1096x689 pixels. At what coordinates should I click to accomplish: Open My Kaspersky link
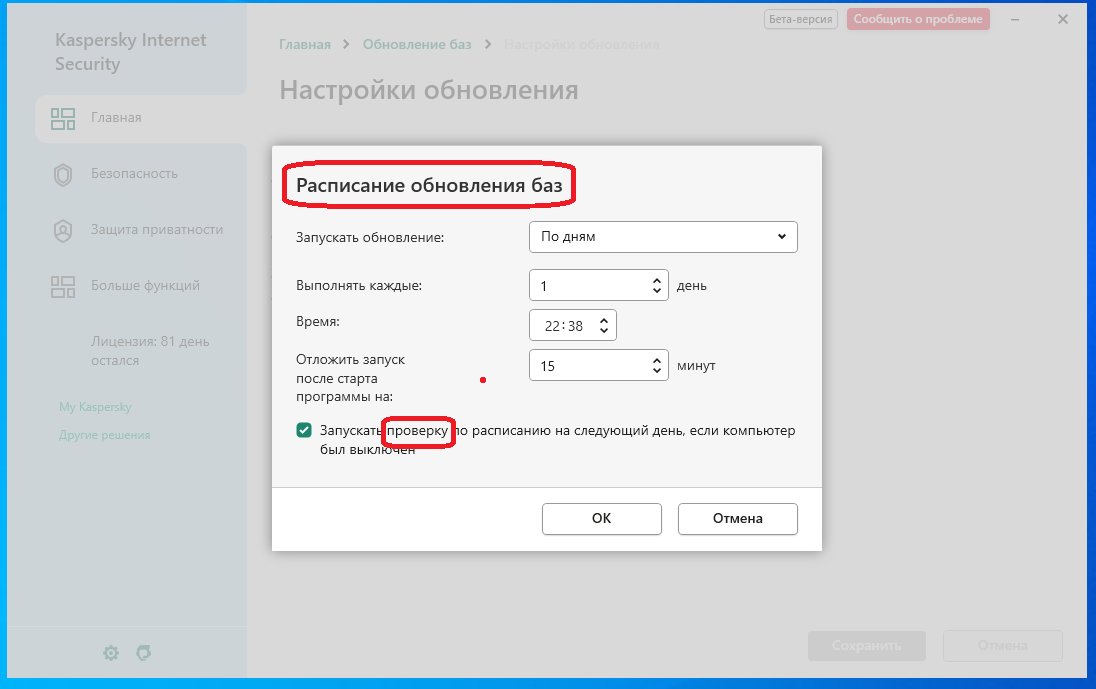coord(95,407)
